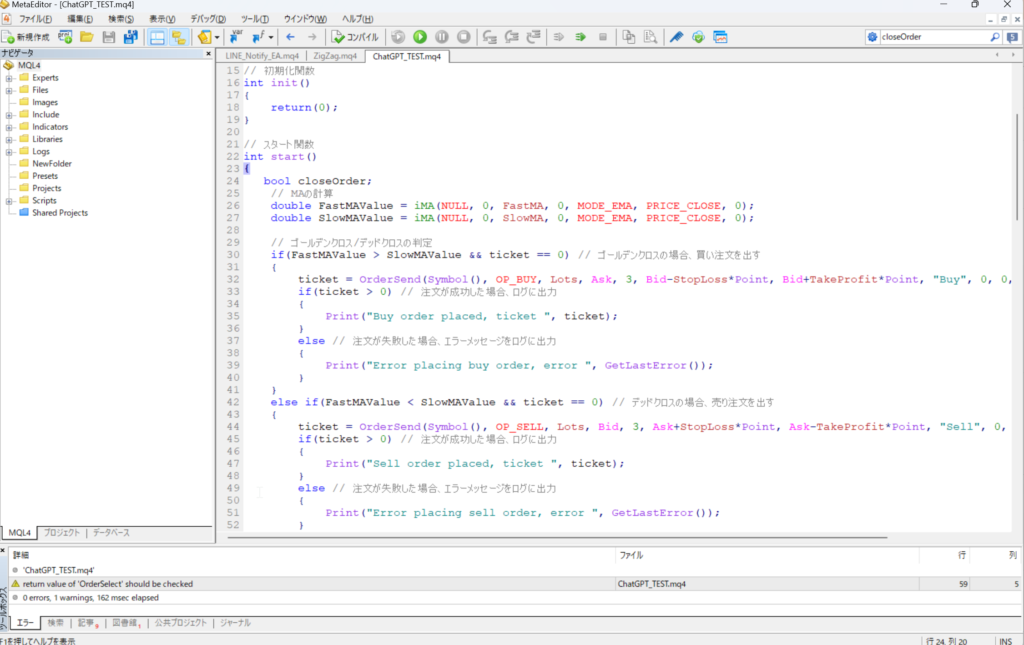
Task: Click the green profiling on history arrow icon
Action: (581, 37)
